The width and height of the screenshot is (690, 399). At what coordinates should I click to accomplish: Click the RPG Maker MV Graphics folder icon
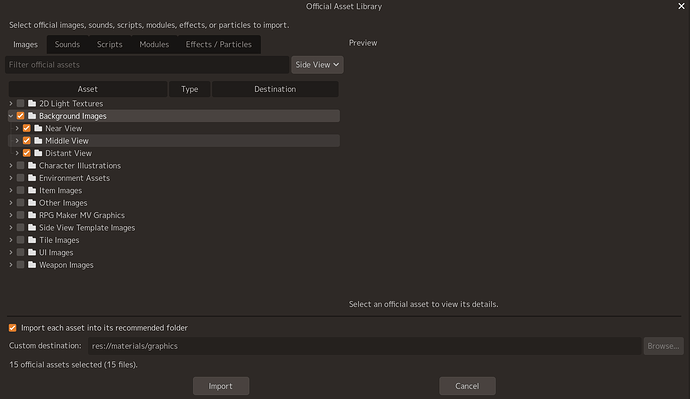point(32,215)
